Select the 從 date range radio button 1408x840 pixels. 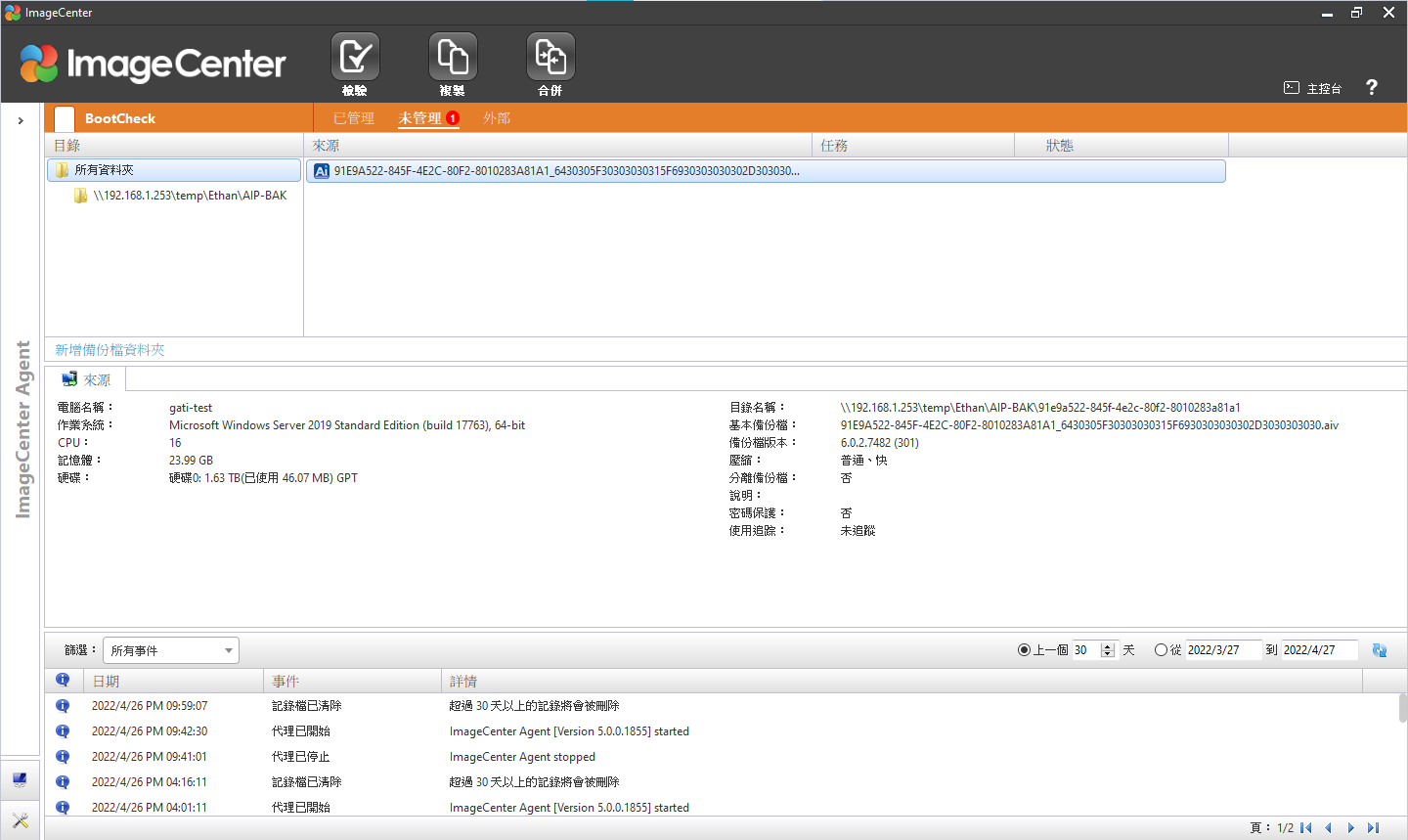tap(1161, 650)
